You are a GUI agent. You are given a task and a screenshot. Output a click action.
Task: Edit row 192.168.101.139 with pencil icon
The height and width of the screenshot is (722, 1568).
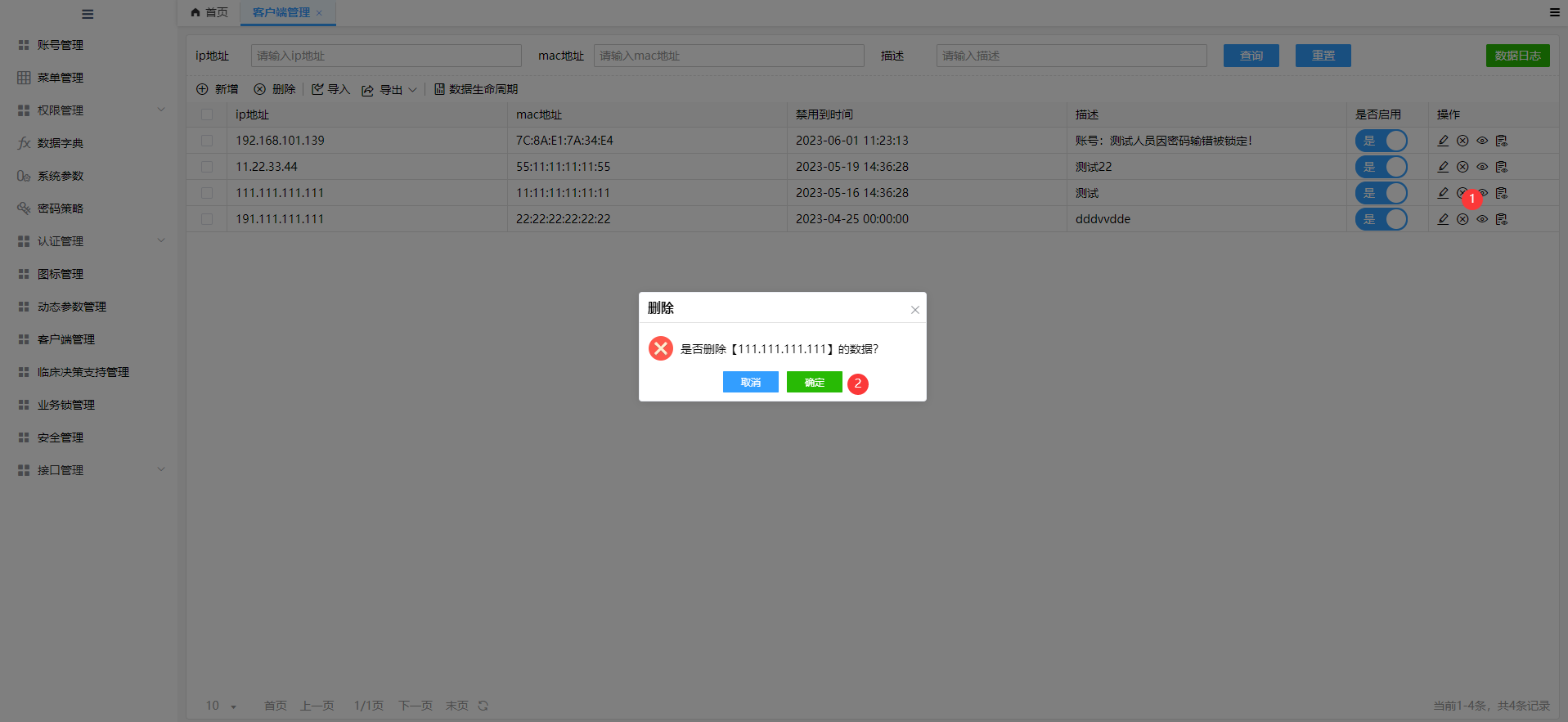coord(1444,141)
